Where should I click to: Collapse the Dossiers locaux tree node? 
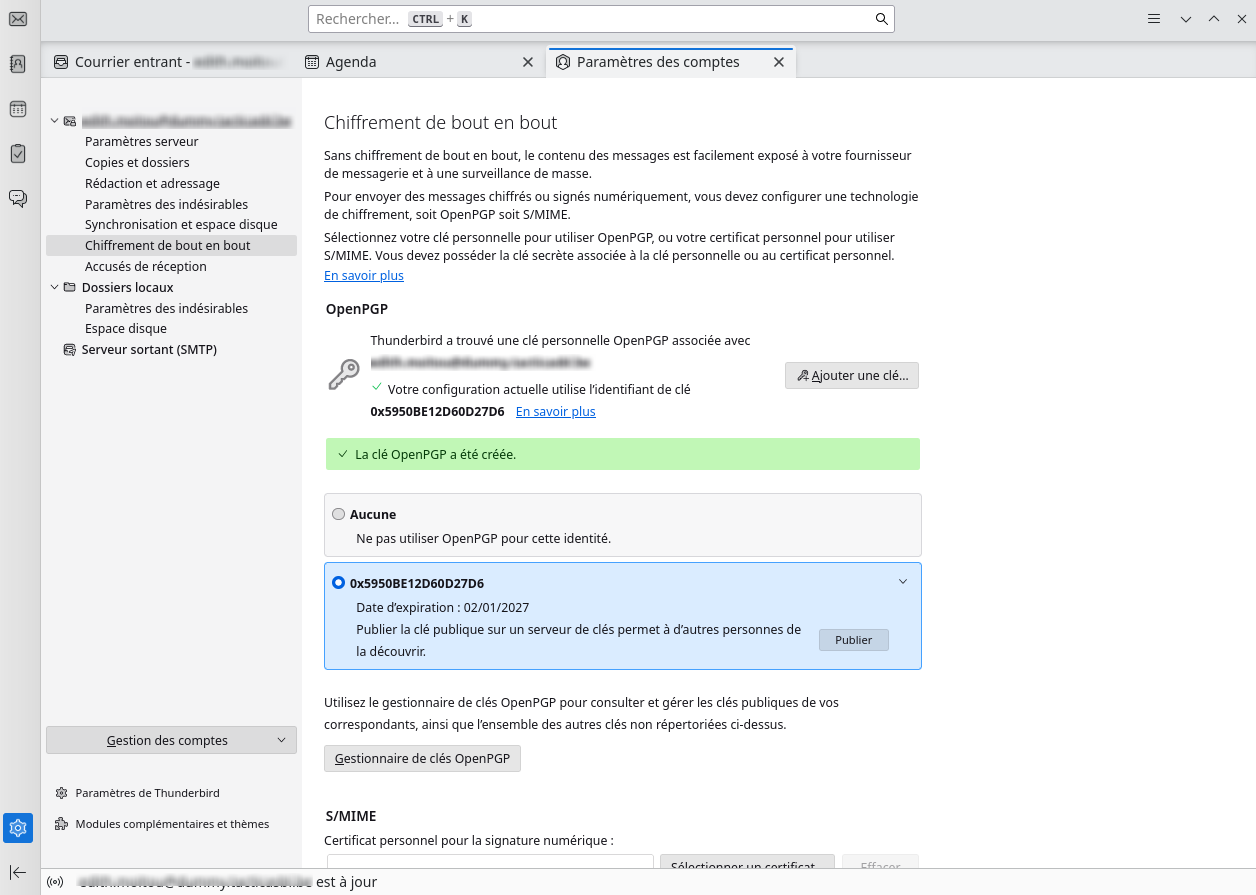[54, 287]
